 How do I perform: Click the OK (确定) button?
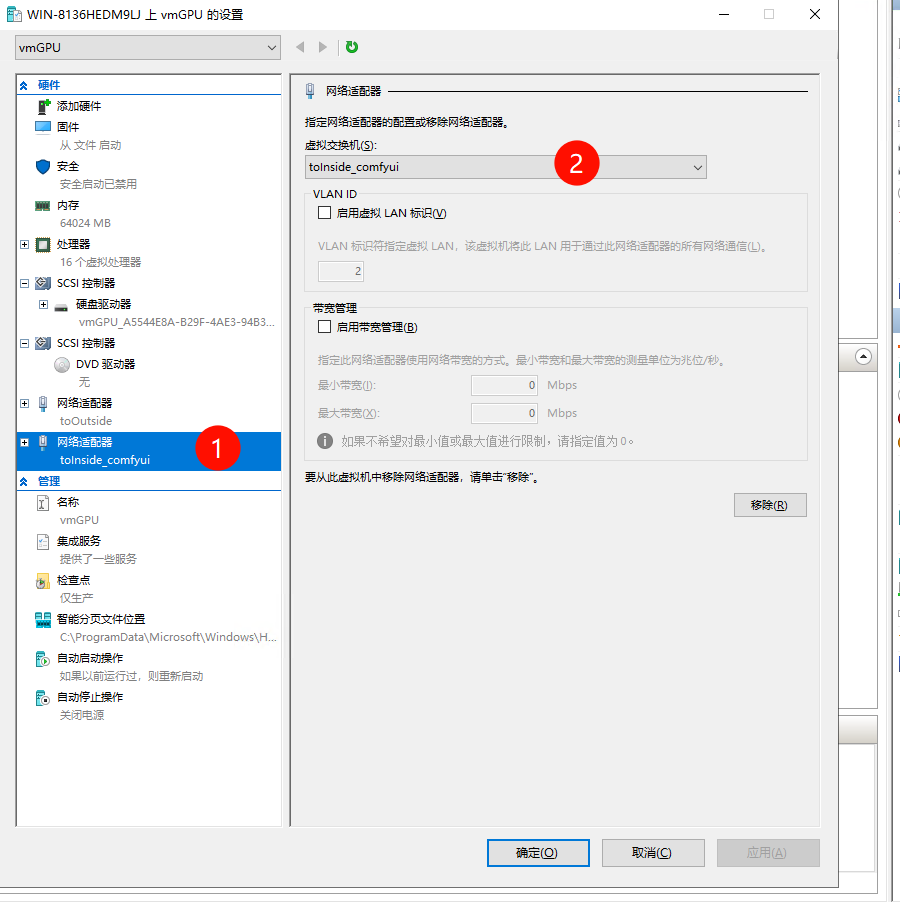point(537,853)
